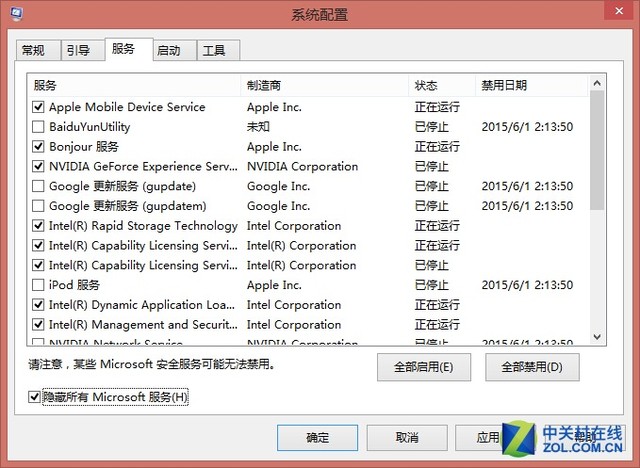Viewport: 640px width, 468px height.
Task: Click the 未知 manufacturer cell
Action: point(258,127)
